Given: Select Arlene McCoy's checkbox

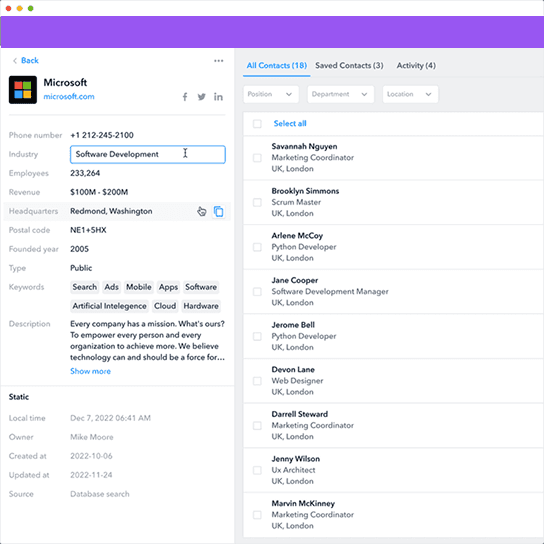Looking at the screenshot, I should (x=257, y=247).
